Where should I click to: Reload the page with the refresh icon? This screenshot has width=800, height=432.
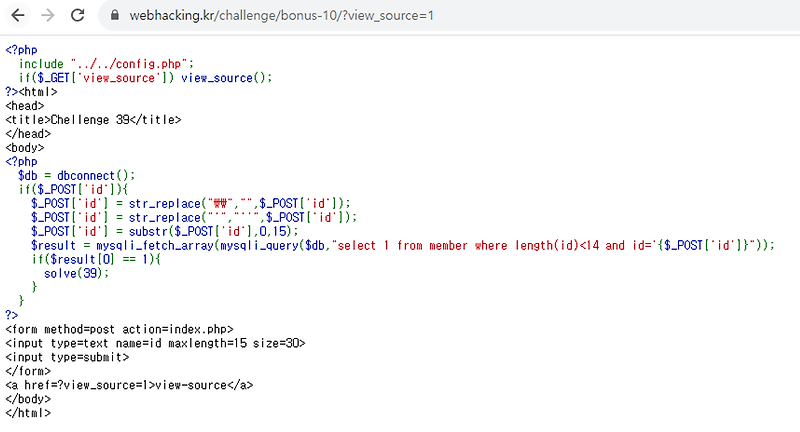pyautogui.click(x=78, y=15)
